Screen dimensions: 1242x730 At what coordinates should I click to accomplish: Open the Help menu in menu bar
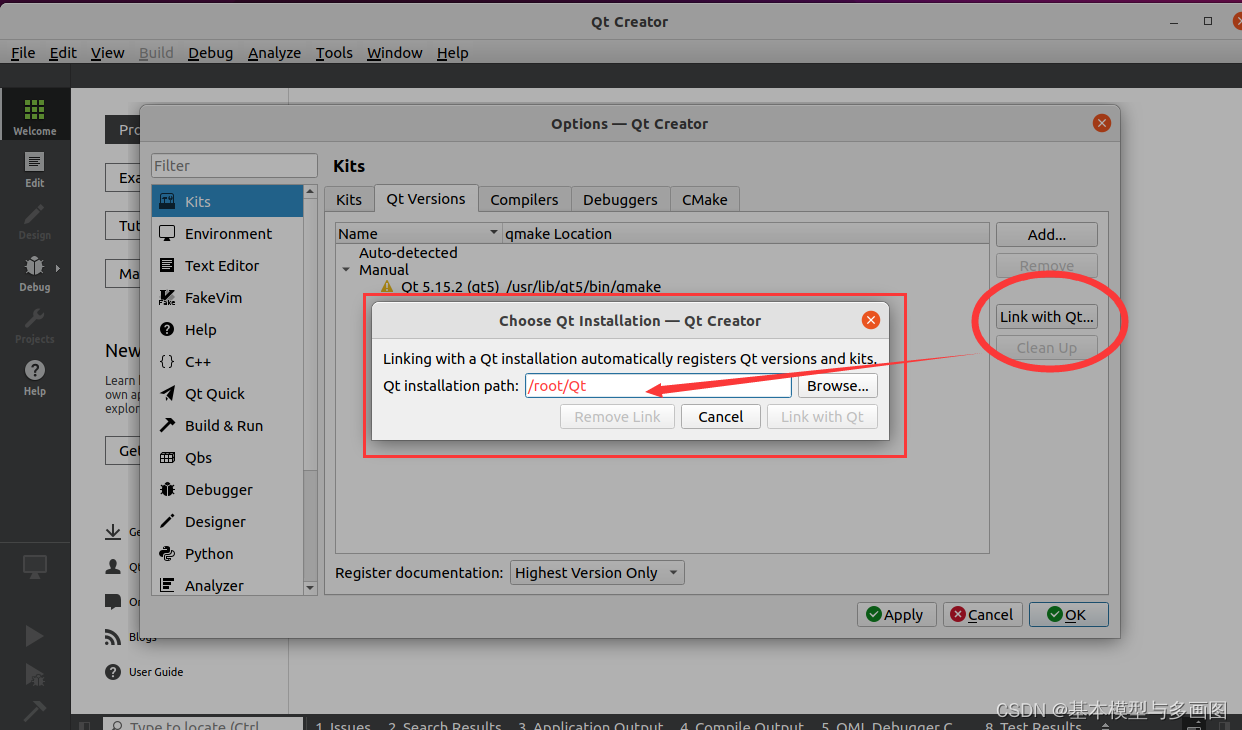(452, 53)
